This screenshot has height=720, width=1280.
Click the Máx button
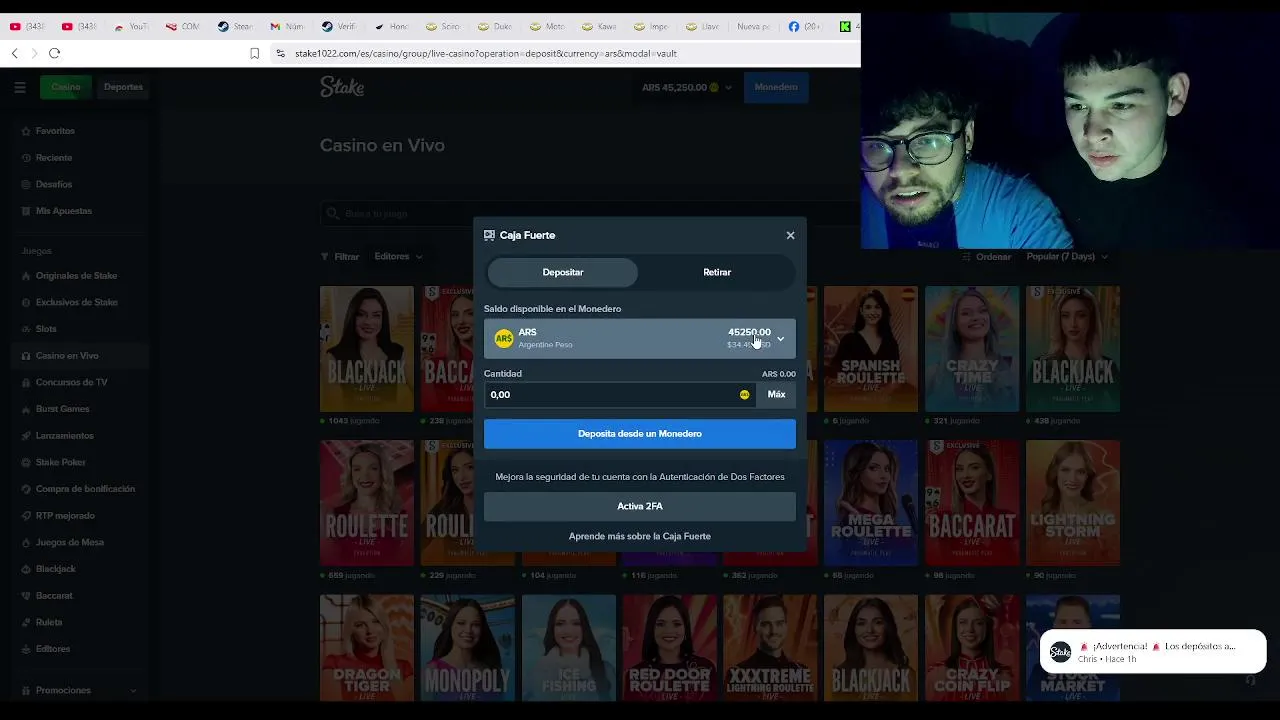pyautogui.click(x=776, y=394)
